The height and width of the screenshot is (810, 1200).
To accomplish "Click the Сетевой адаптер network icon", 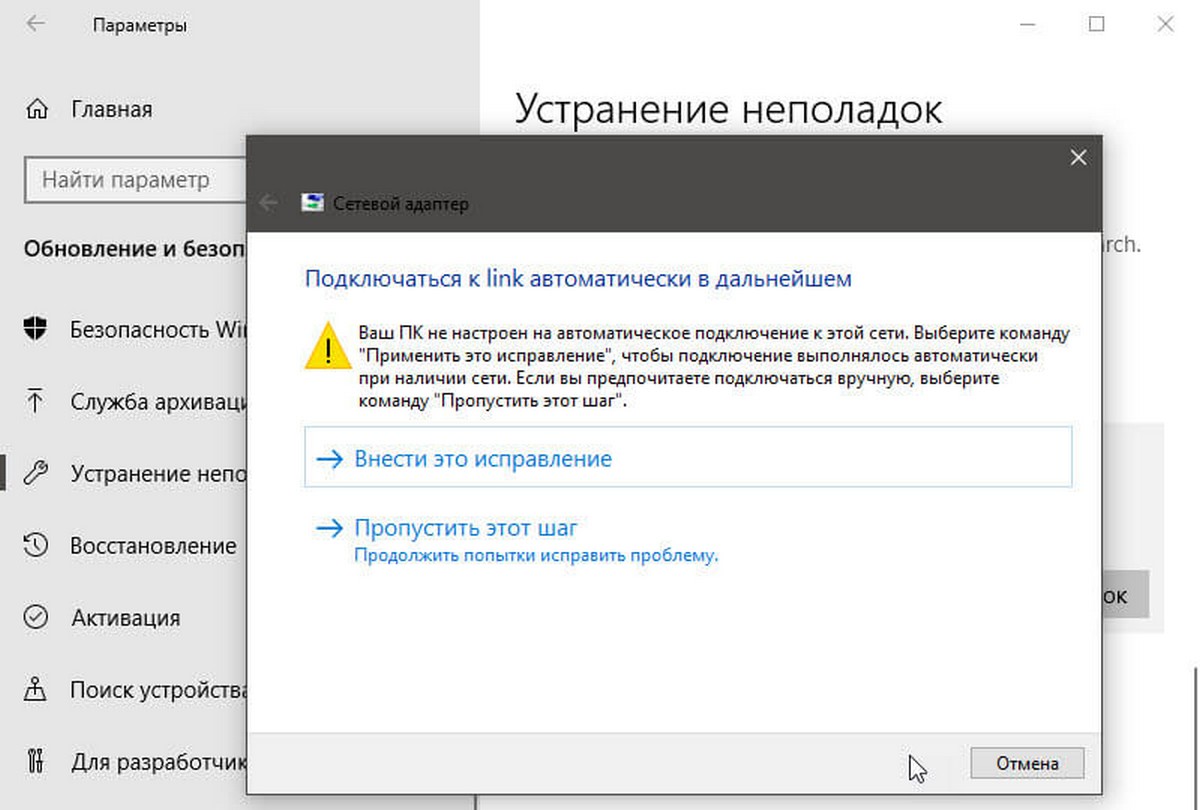I will tap(313, 203).
